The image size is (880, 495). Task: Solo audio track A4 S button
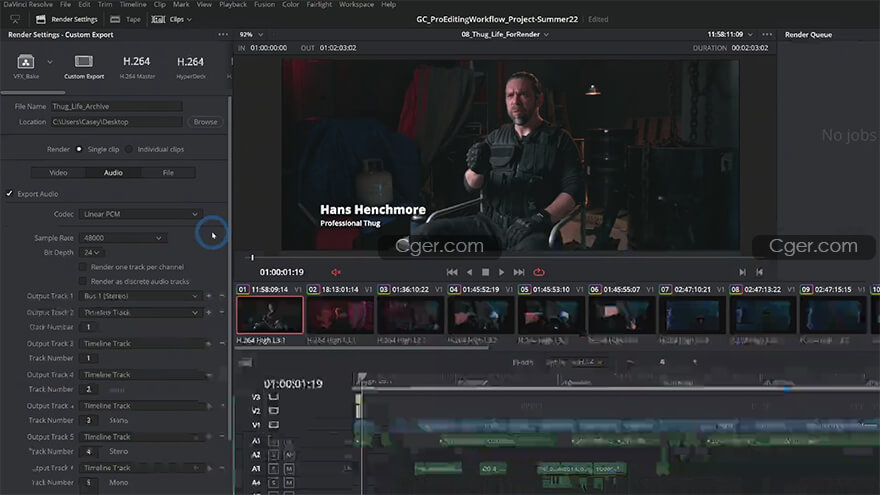pyautogui.click(x=274, y=483)
